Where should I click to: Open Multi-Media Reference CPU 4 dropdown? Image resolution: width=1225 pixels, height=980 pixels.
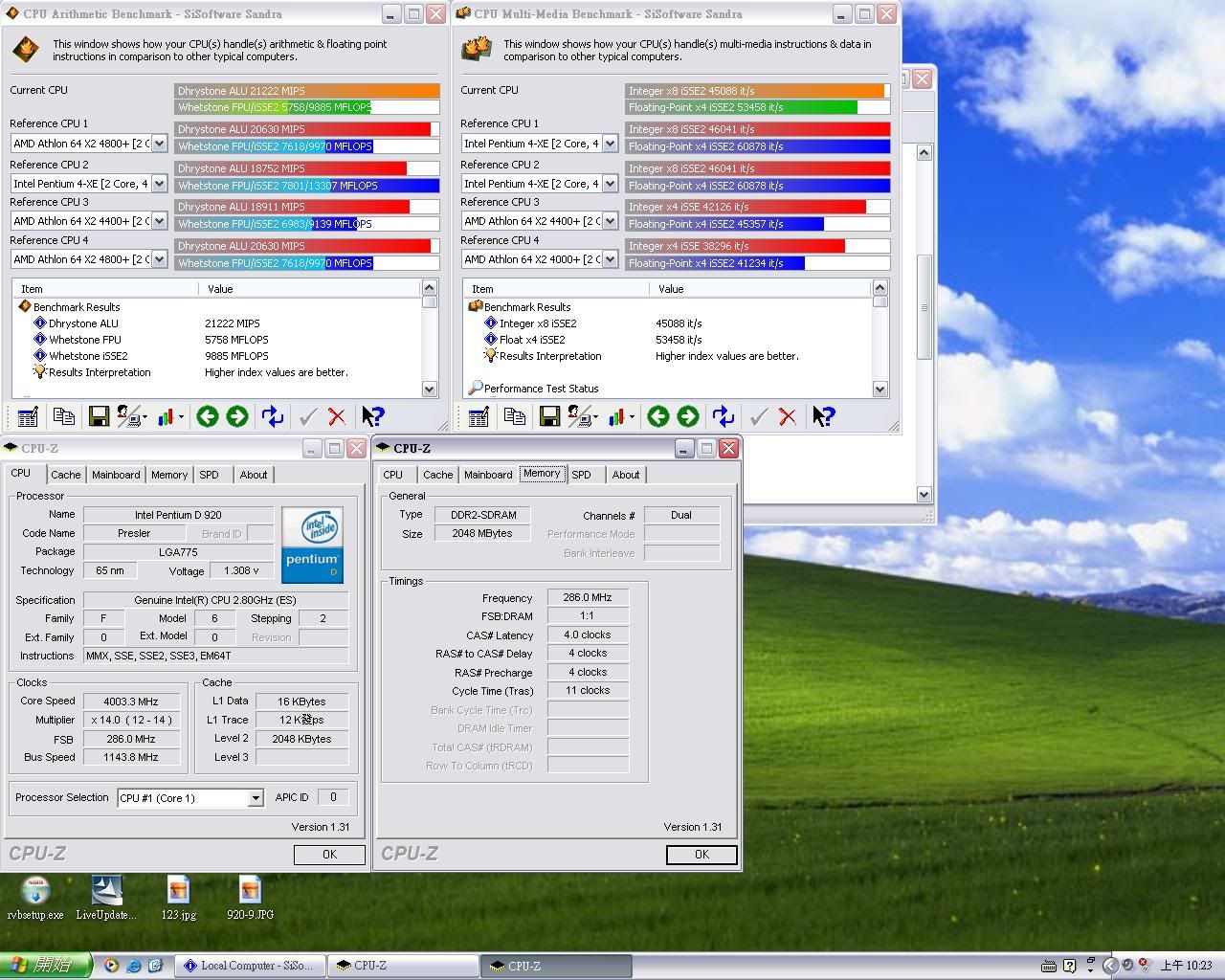pyautogui.click(x=610, y=259)
